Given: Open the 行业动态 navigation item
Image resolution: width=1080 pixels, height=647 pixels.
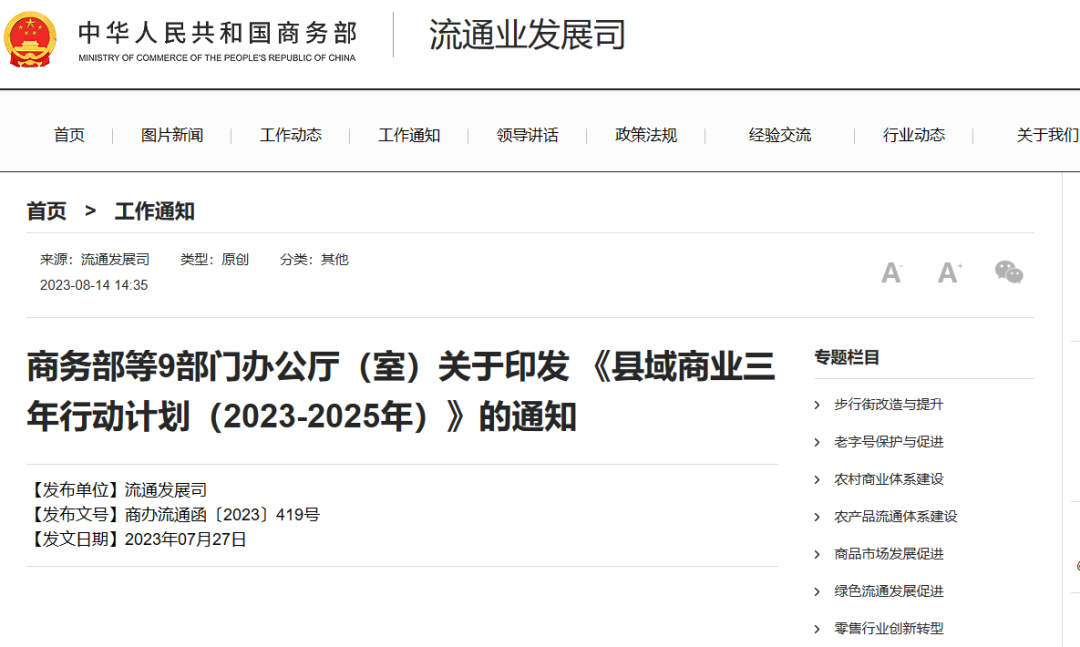Looking at the screenshot, I should click(914, 135).
